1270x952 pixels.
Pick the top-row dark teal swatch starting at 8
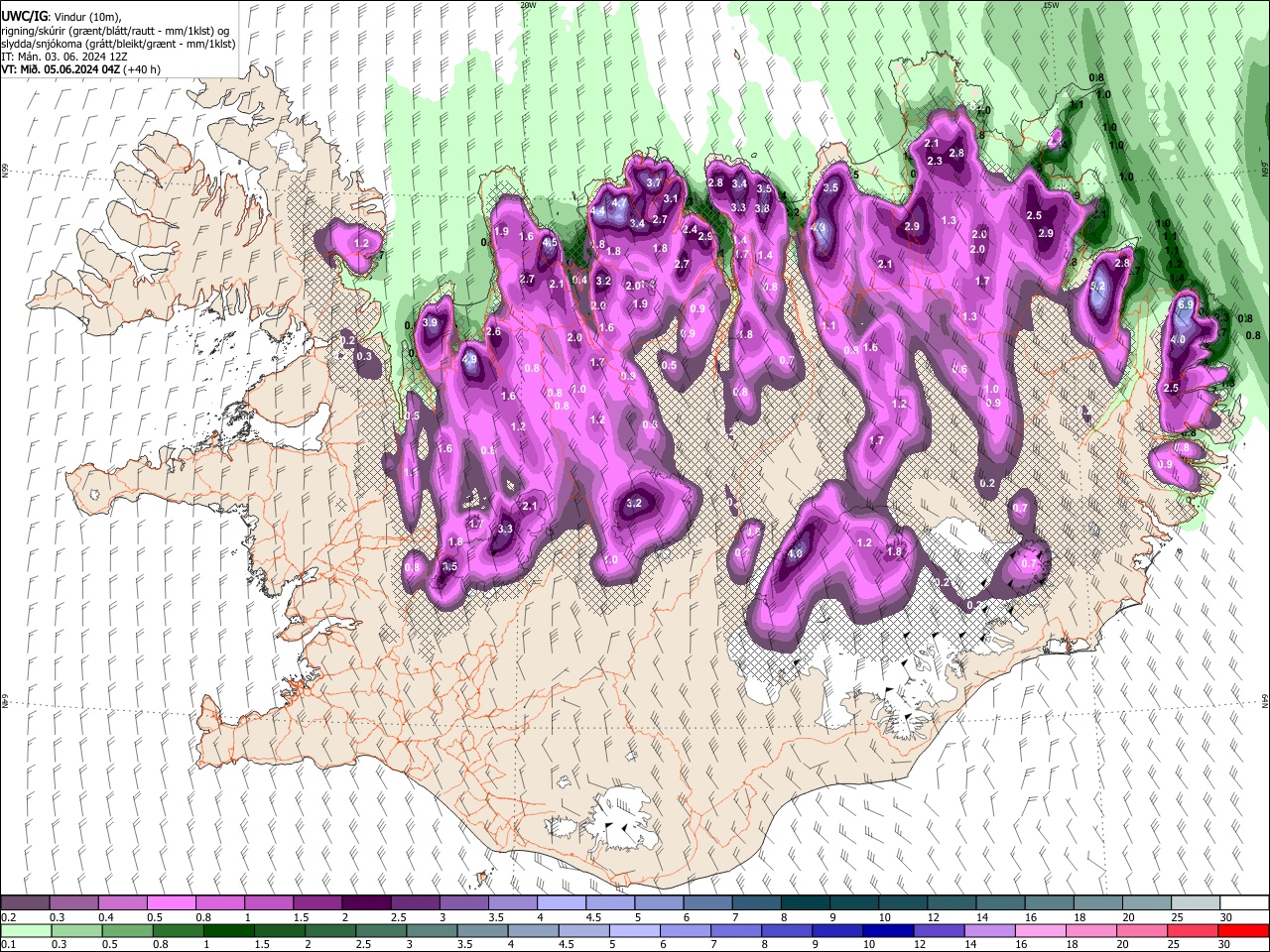pyautogui.click(x=805, y=903)
